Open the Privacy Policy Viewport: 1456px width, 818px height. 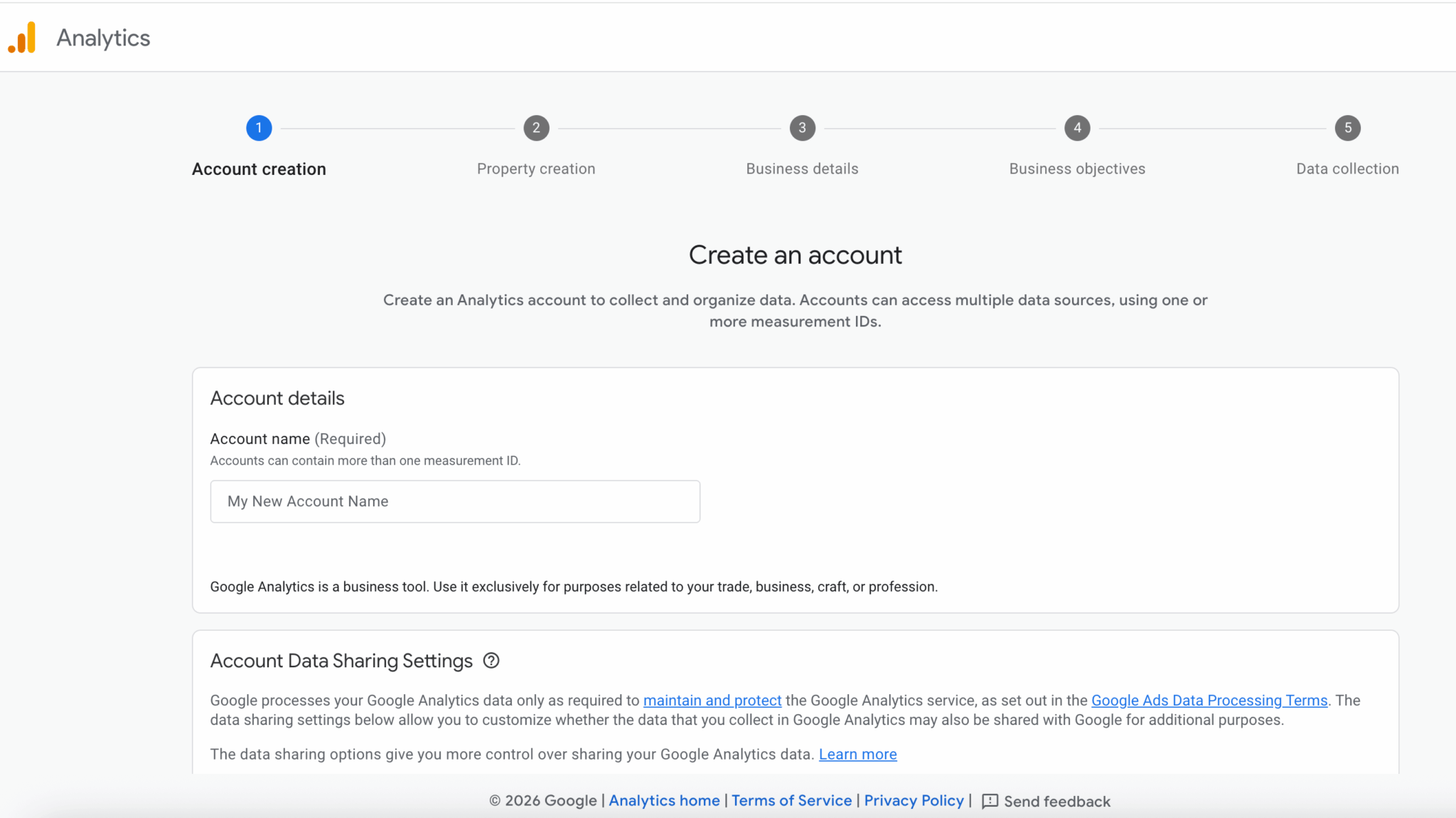(913, 800)
